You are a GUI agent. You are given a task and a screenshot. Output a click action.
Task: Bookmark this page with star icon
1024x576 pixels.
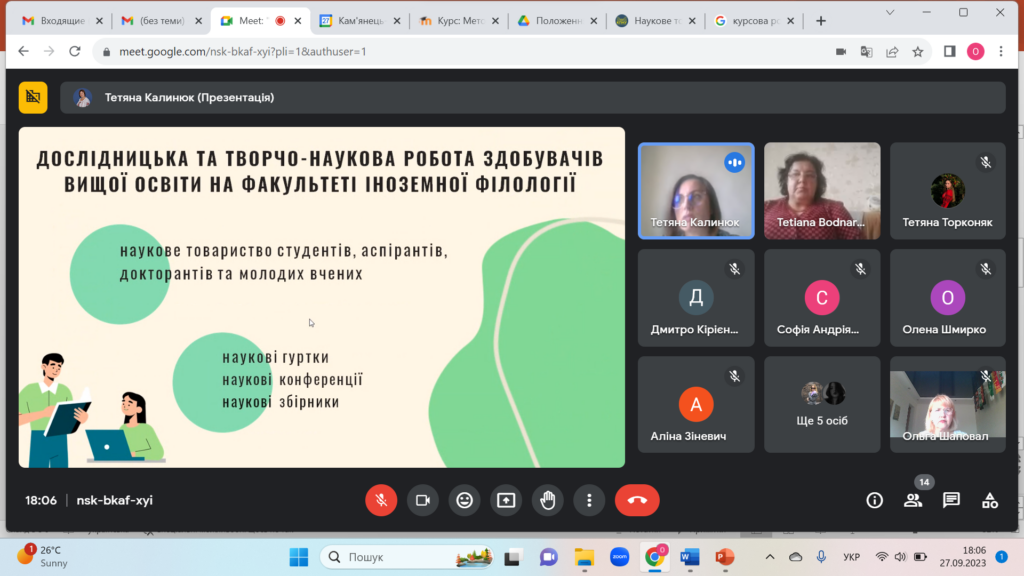[x=917, y=51]
